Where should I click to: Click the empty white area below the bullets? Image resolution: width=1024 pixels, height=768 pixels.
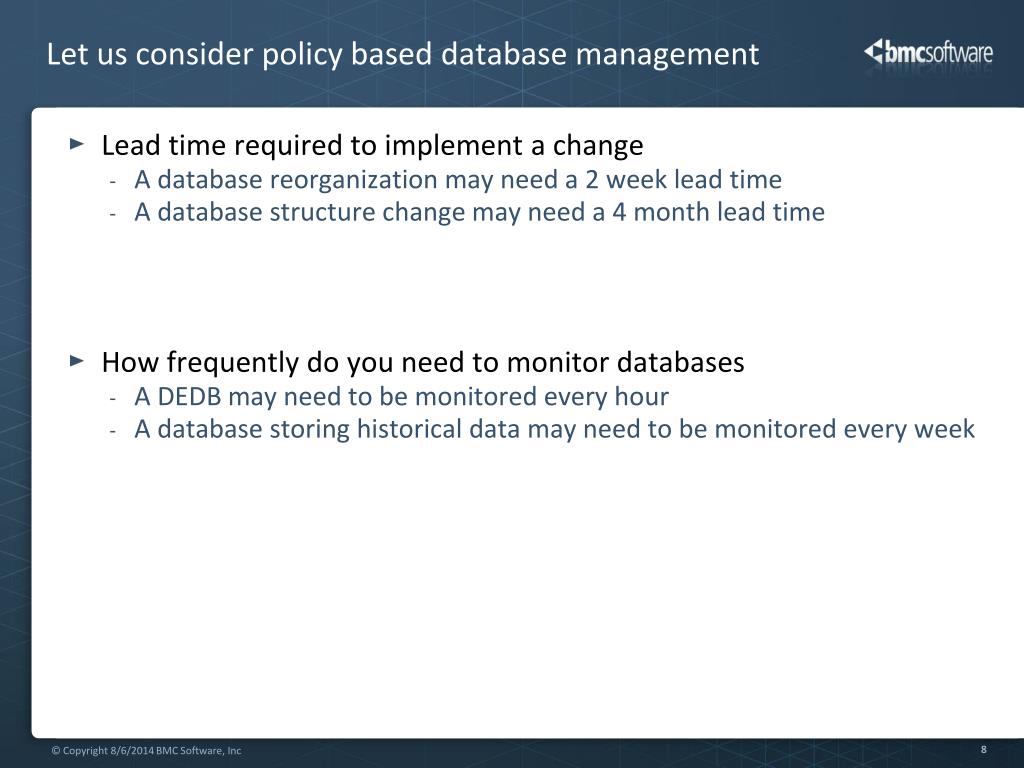522,588
